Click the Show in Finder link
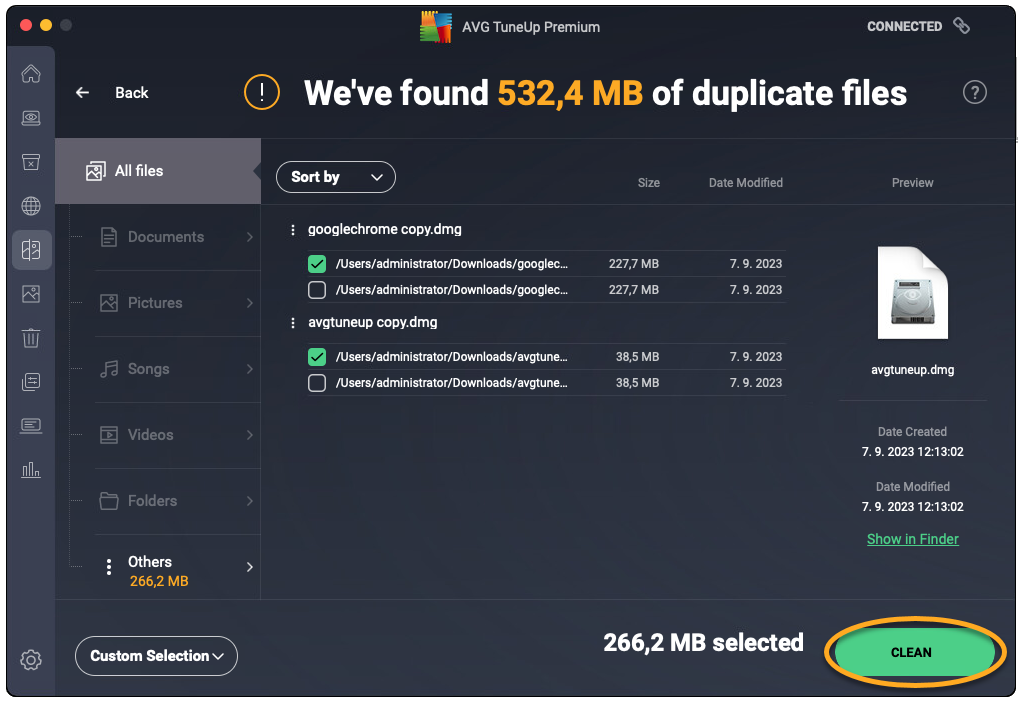Viewport: 1022px width, 704px height. click(912, 539)
